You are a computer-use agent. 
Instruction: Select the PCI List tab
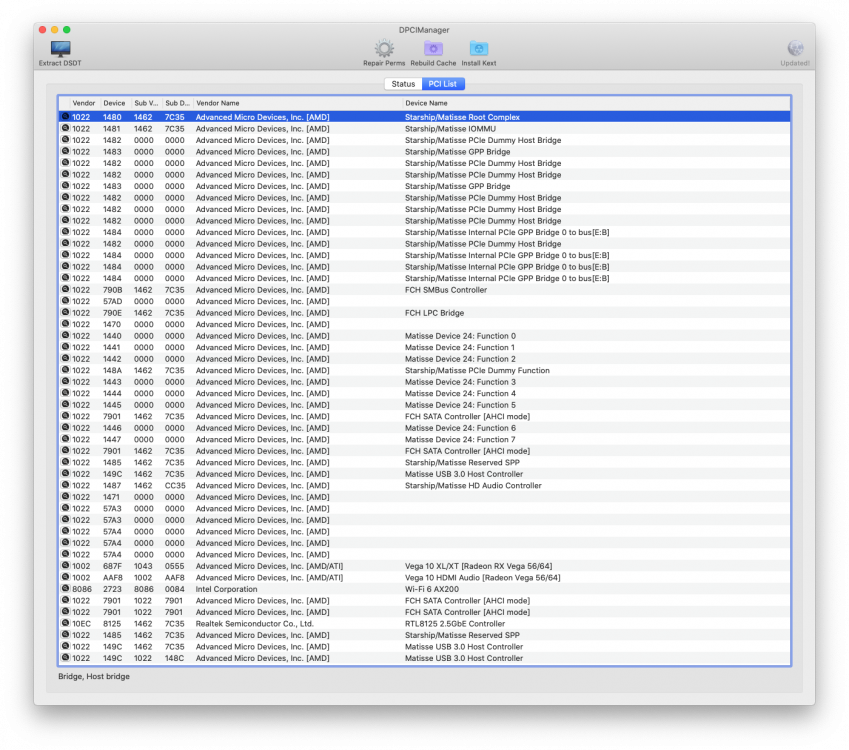coord(443,84)
